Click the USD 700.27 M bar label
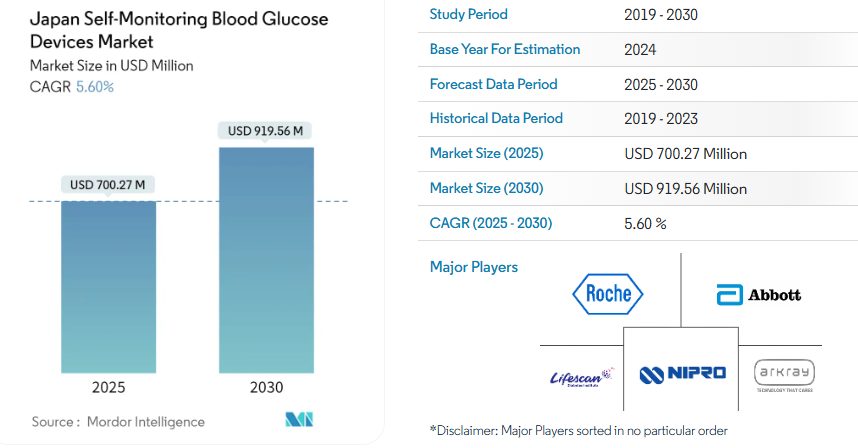The height and width of the screenshot is (448, 858). click(x=108, y=185)
